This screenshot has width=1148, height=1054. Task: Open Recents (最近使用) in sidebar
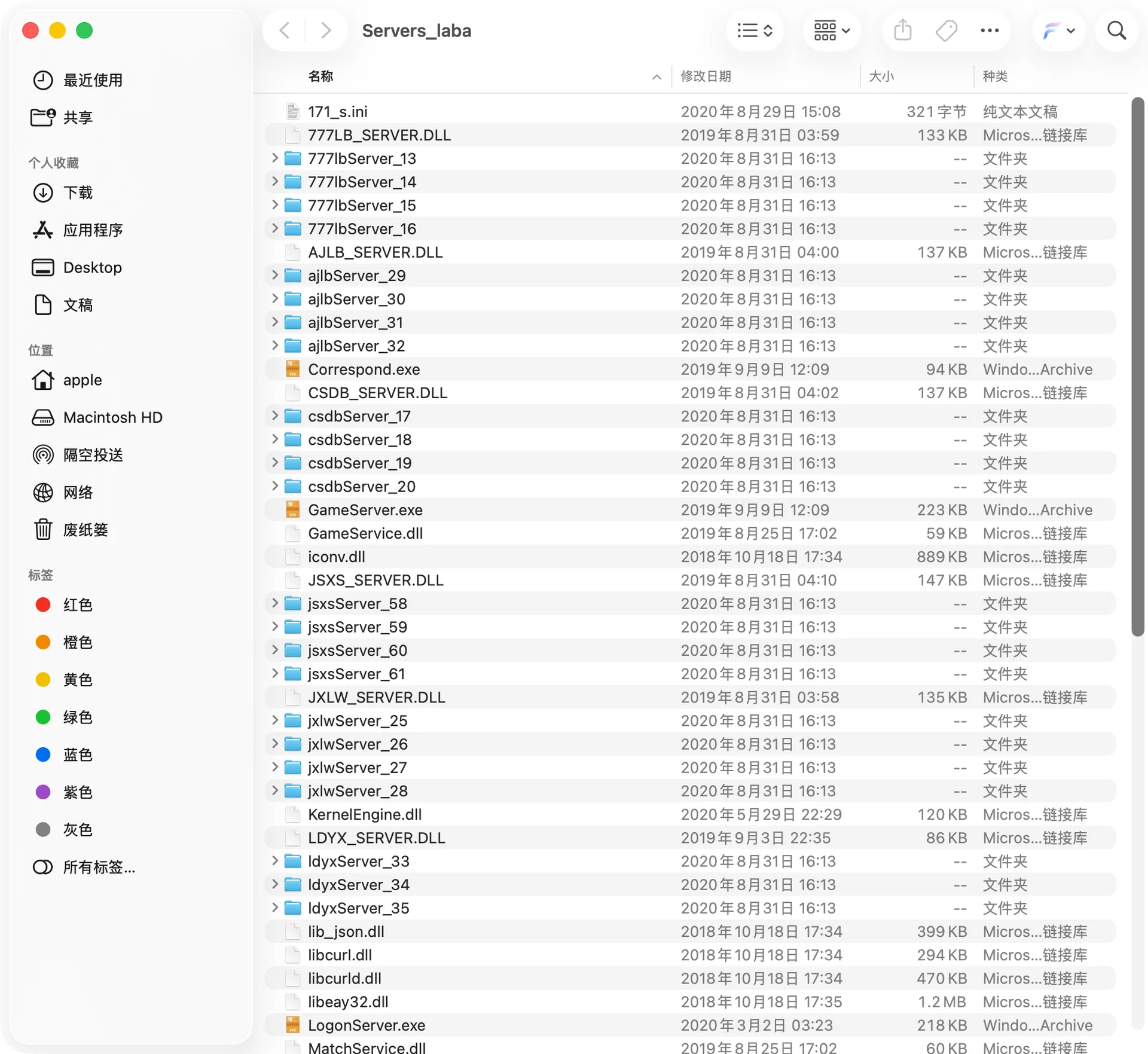(78, 80)
